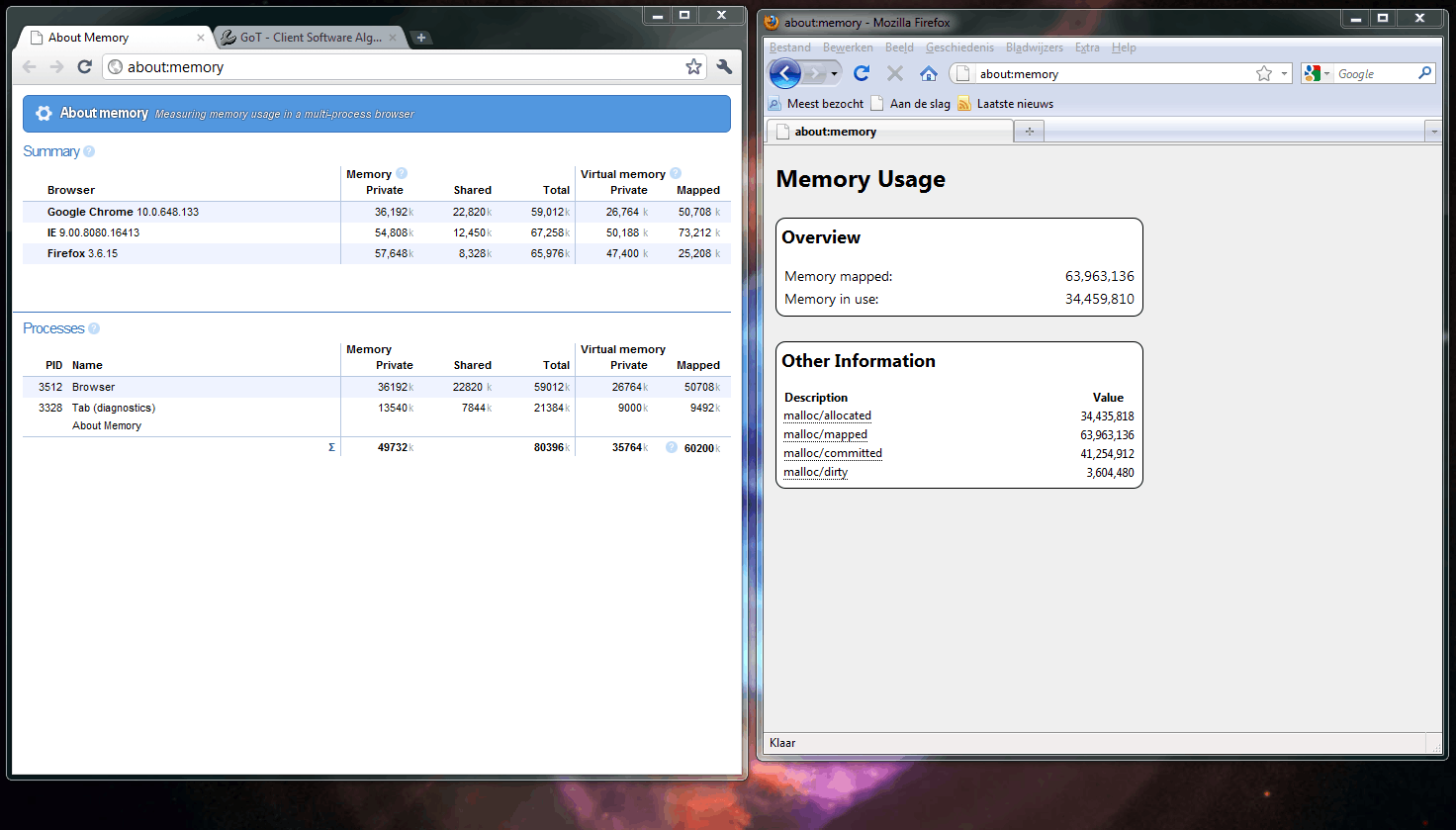The image size is (1456, 830).
Task: Click PID 3512 in the Processes table
Action: tap(50, 387)
